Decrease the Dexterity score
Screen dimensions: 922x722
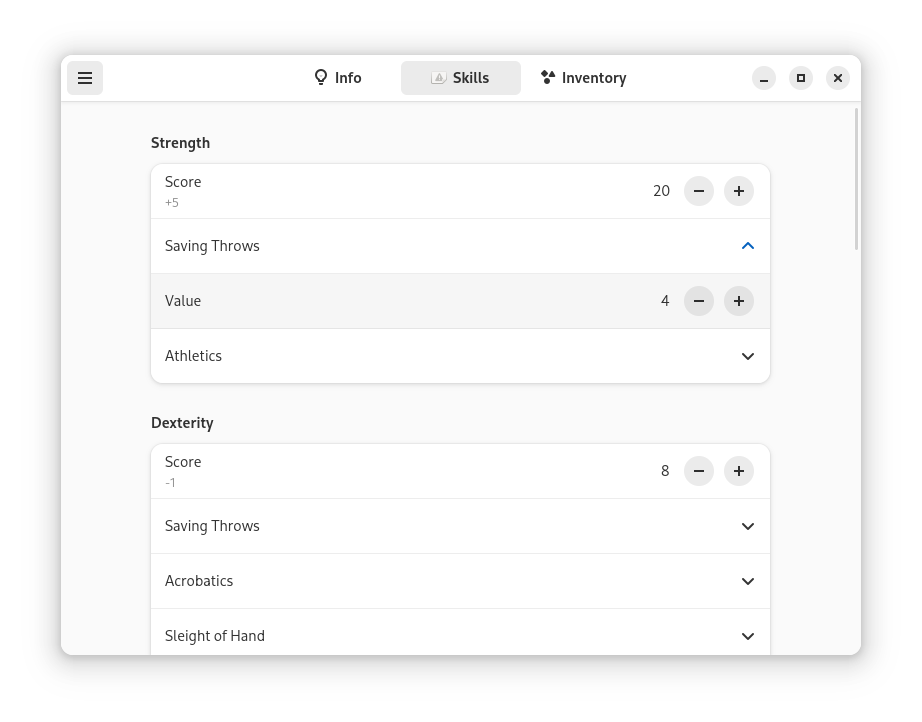tap(699, 471)
